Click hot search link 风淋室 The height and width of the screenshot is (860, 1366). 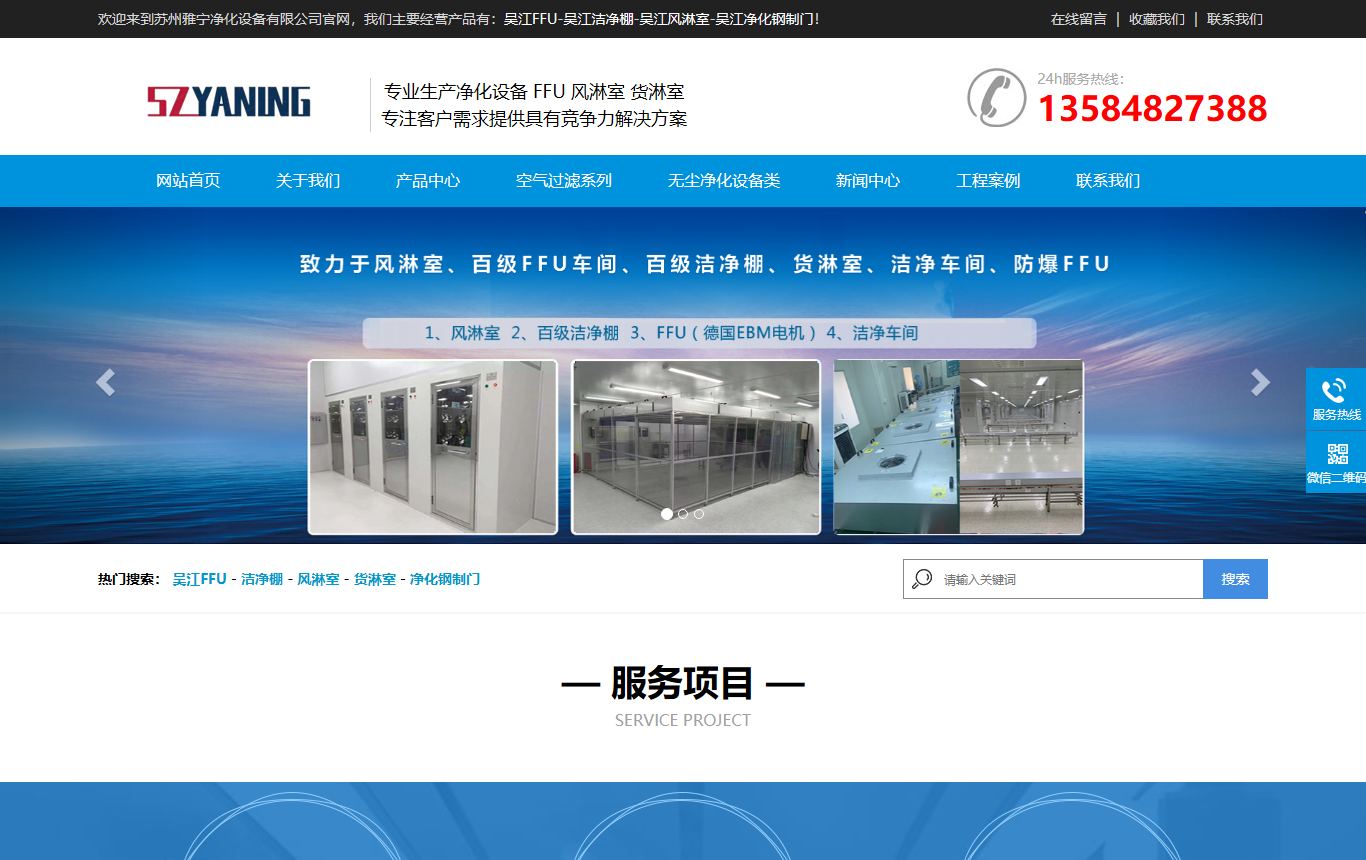point(318,579)
